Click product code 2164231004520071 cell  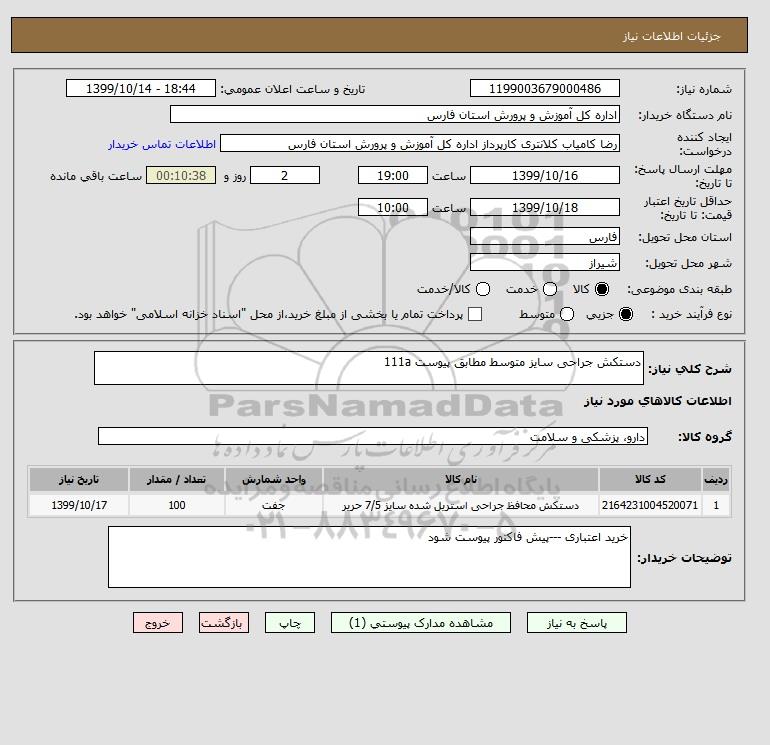pyautogui.click(x=650, y=505)
